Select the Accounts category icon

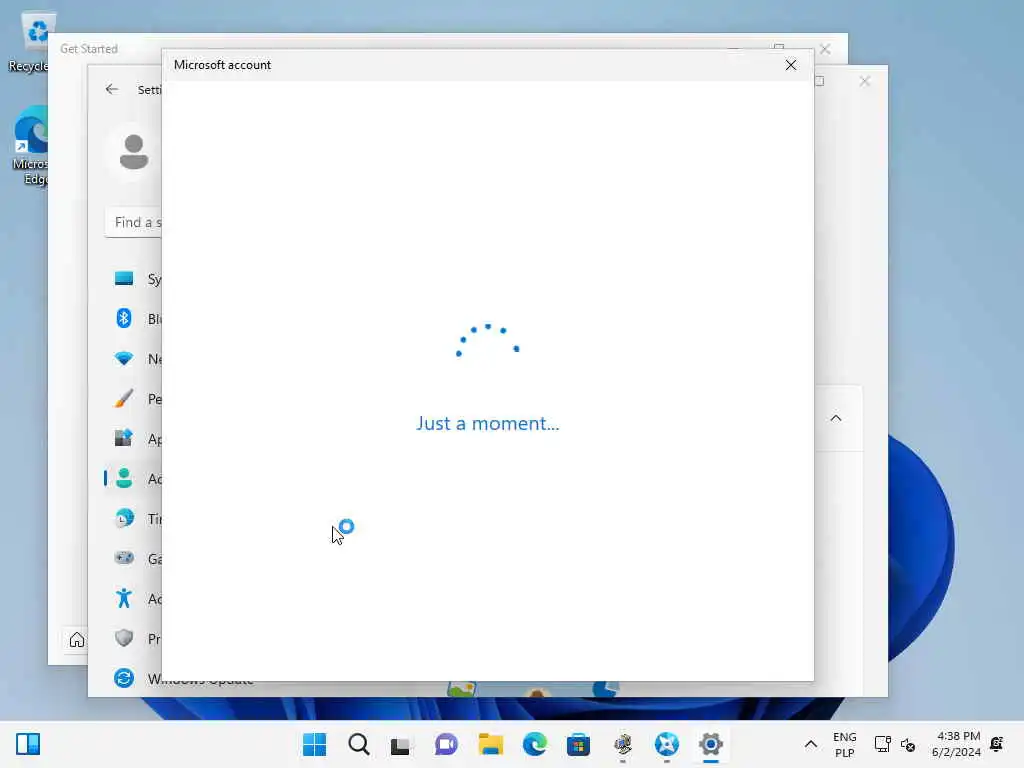pyautogui.click(x=123, y=479)
